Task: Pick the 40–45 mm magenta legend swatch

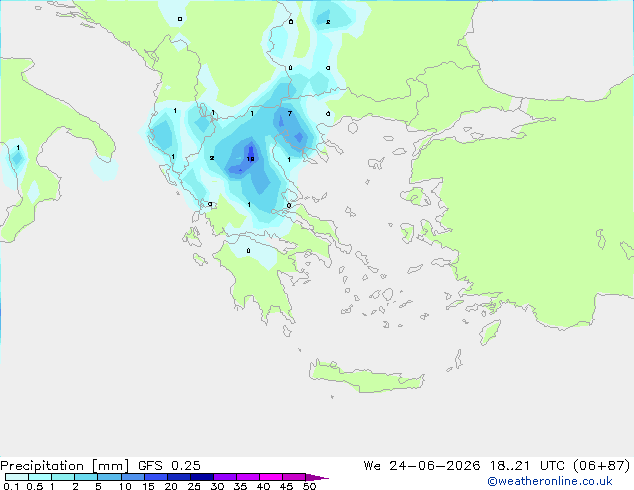Action: coord(271,477)
